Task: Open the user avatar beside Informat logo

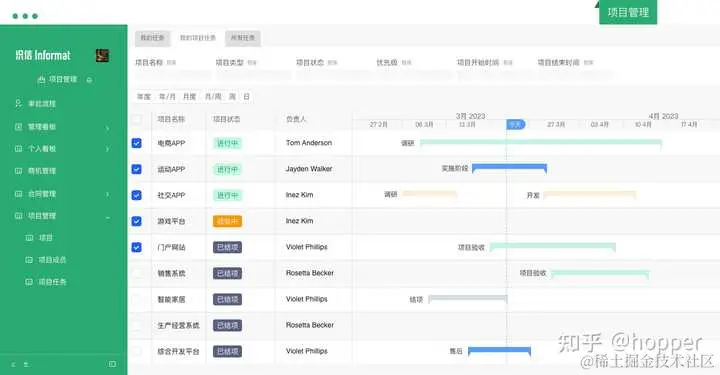Action: [x=102, y=56]
